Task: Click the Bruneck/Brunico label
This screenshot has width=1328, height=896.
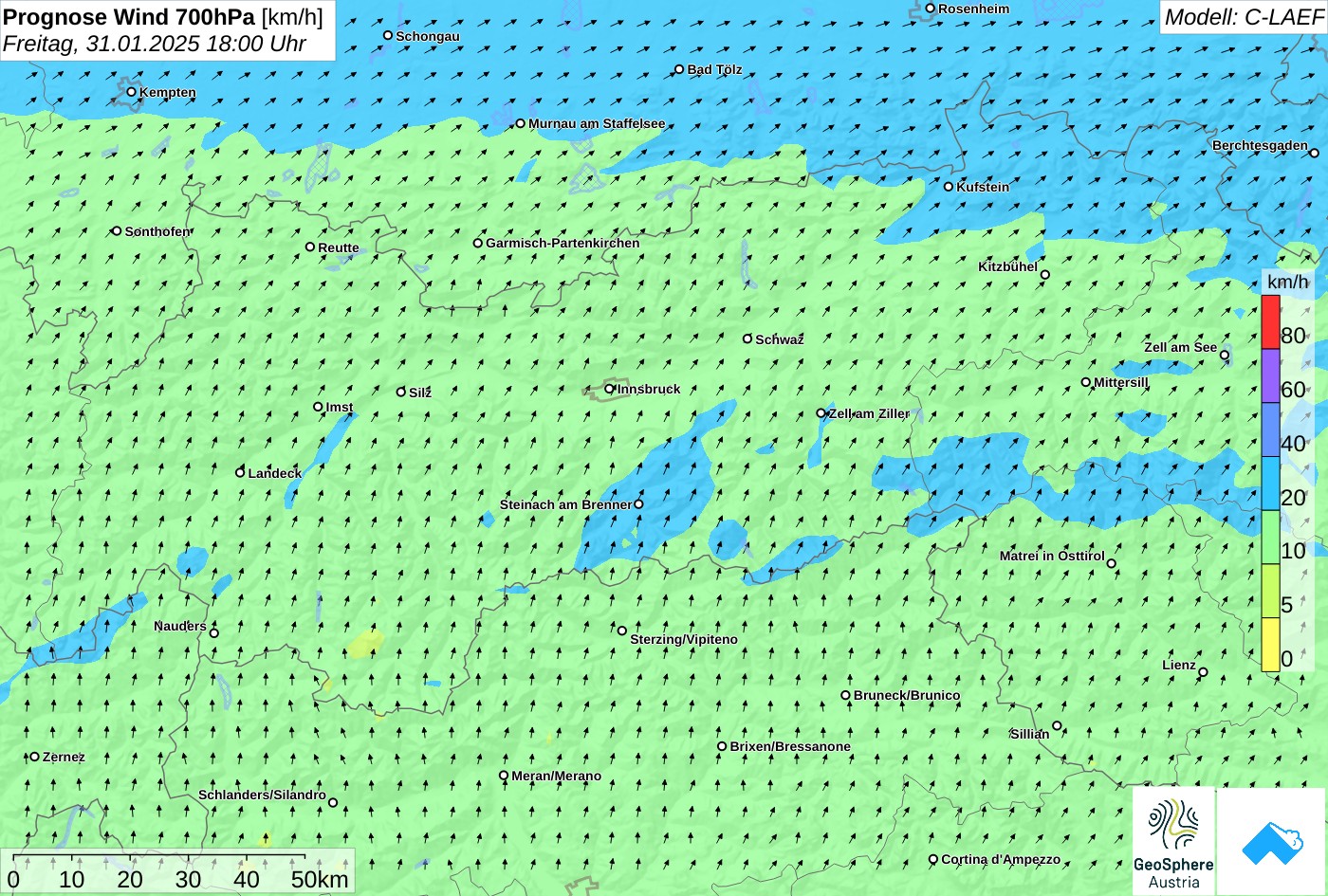Action: (907, 696)
